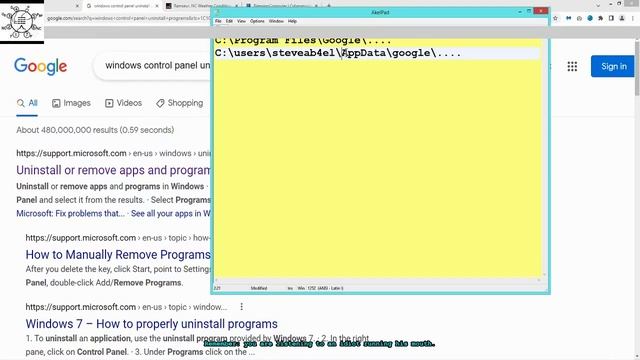Open the Help menu in AkelPad
The height and width of the screenshot is (360, 640).
tap(292, 21)
